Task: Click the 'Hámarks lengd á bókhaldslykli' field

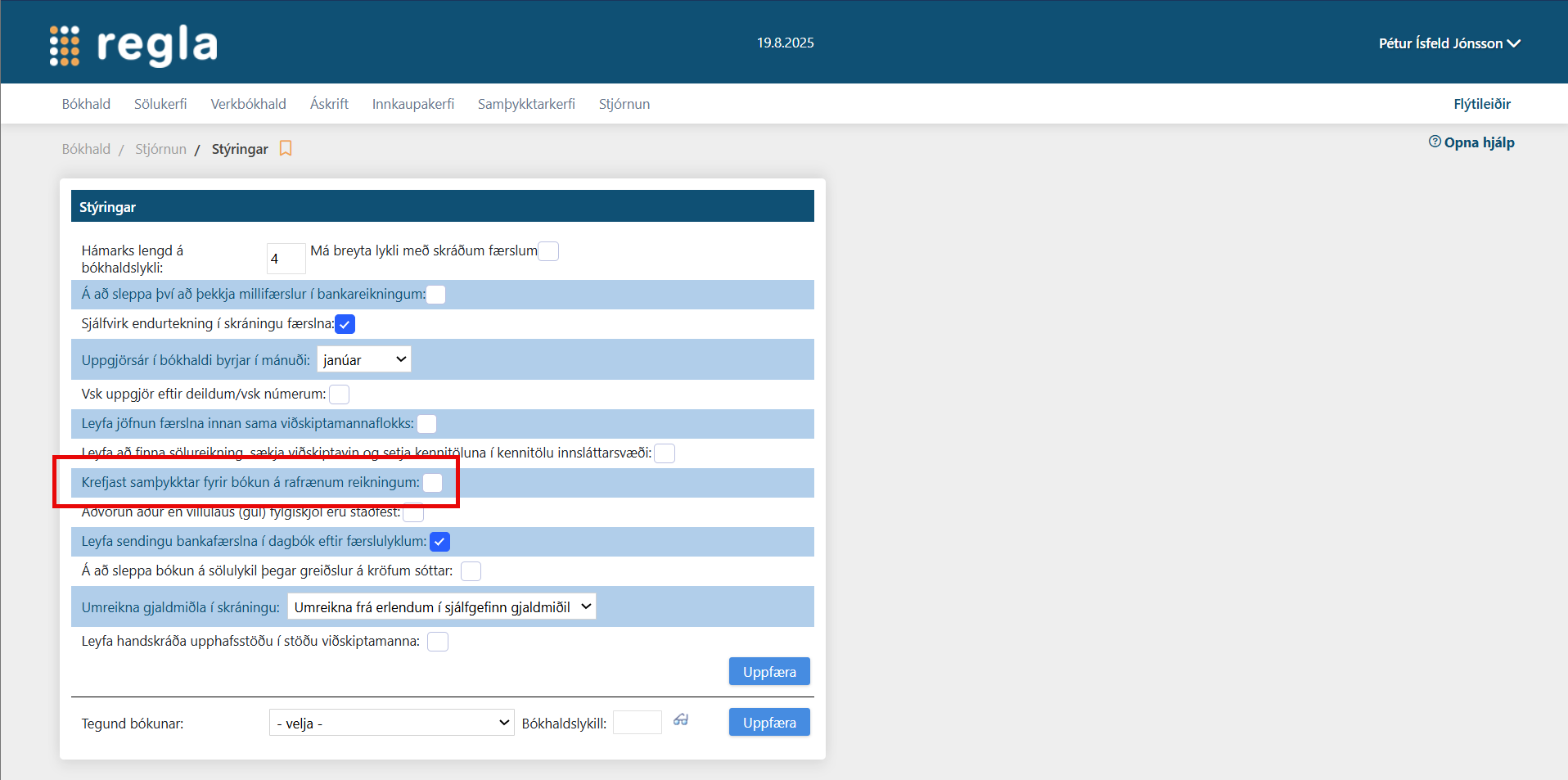Action: pos(286,259)
